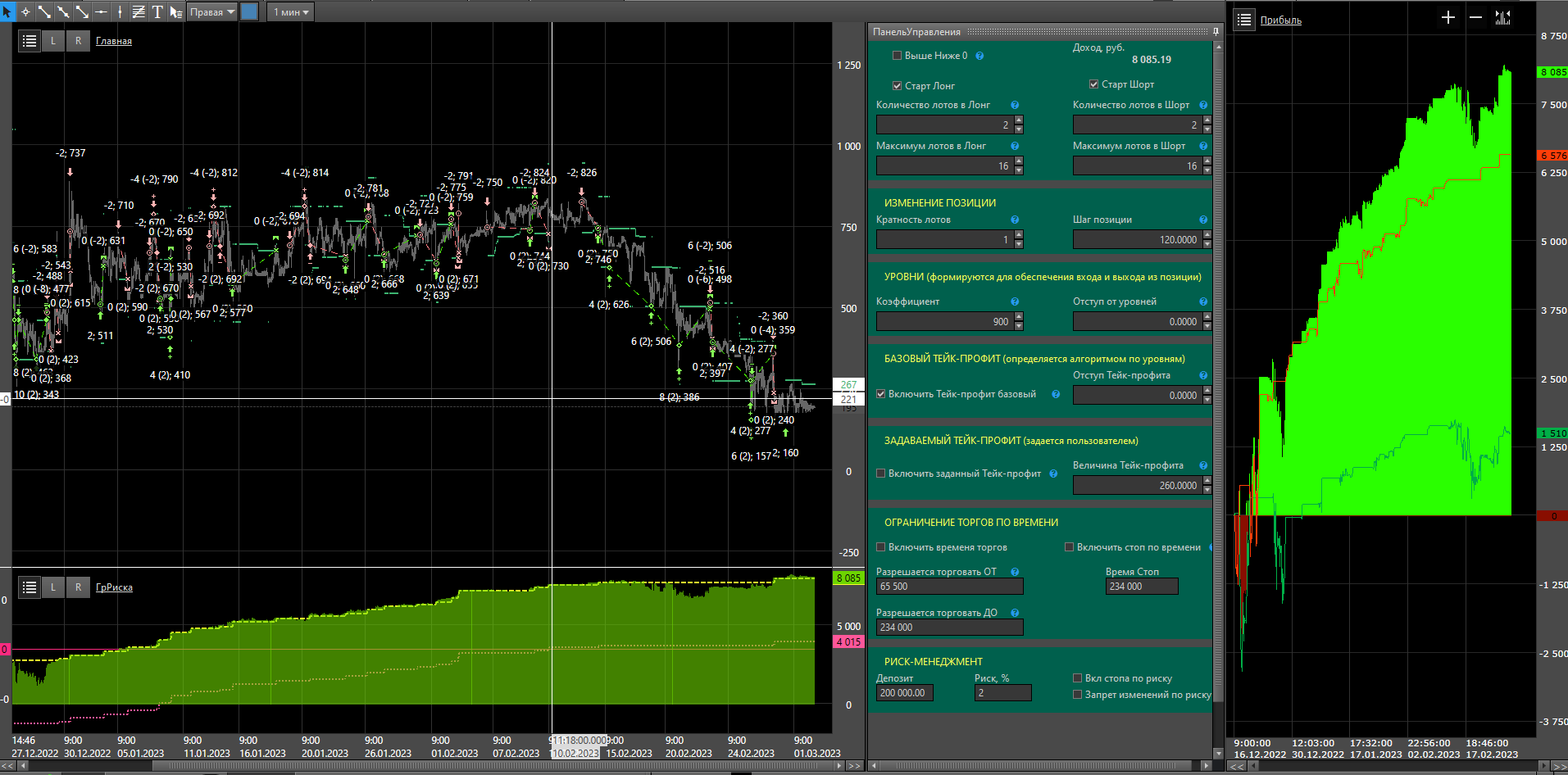Open the Прибыль chart title link

click(1280, 20)
